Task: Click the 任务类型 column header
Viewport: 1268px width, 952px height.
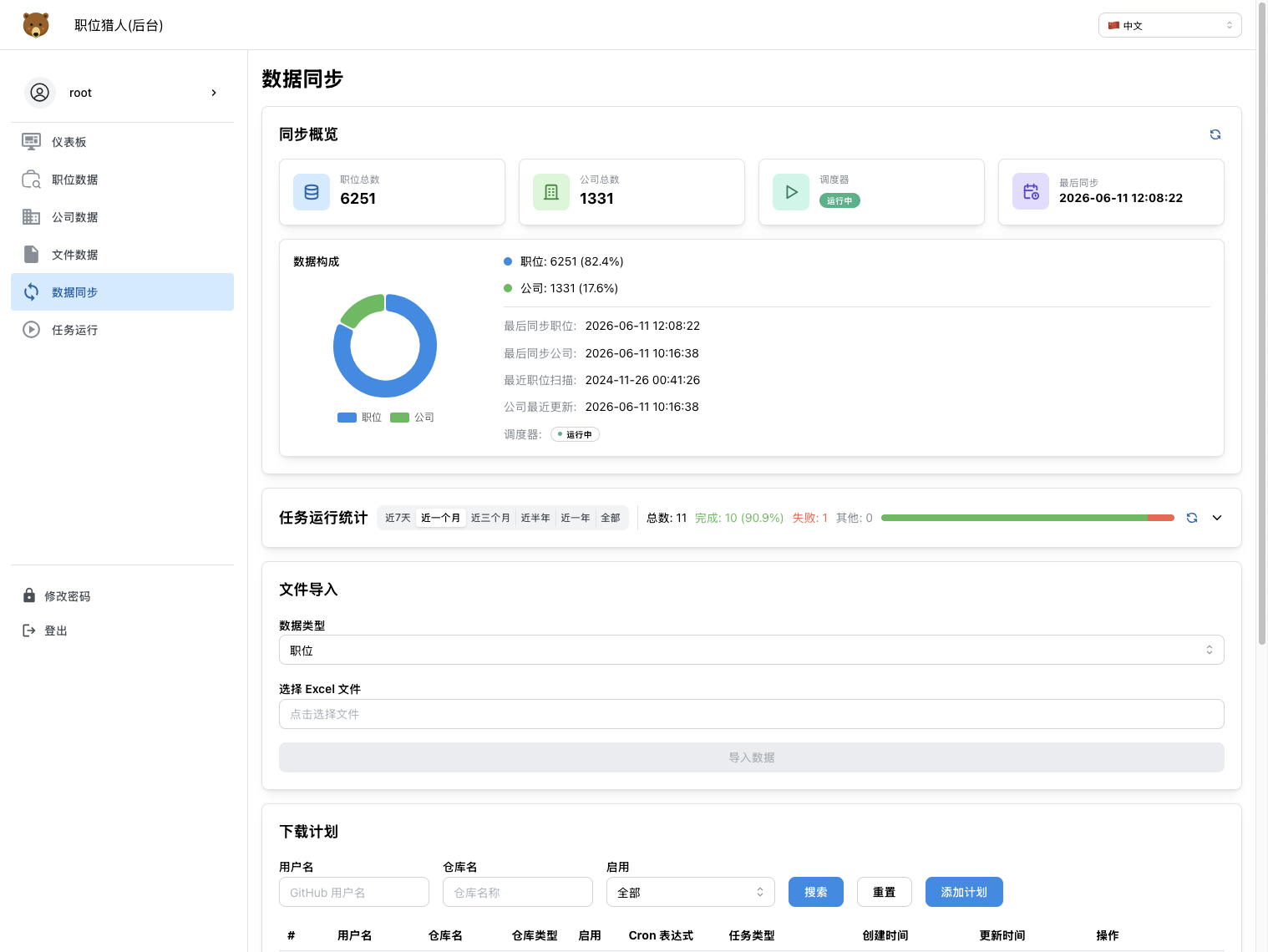Action: 752,935
